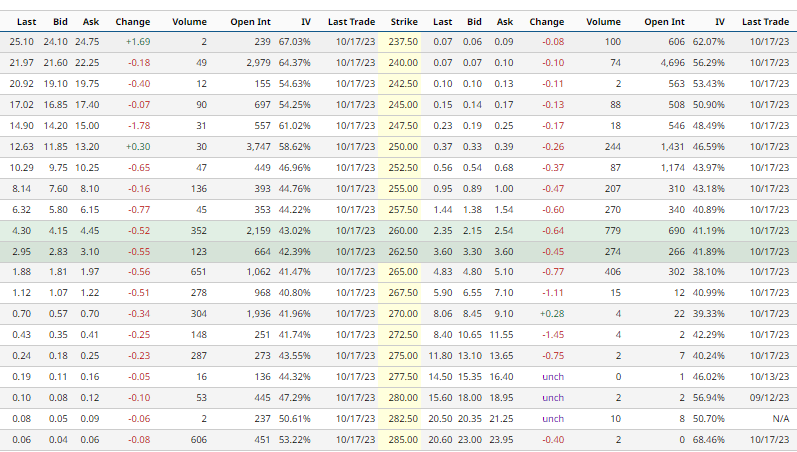This screenshot has height=452, width=797.
Task: Click the N/A last trade cell
Action: pos(781,419)
